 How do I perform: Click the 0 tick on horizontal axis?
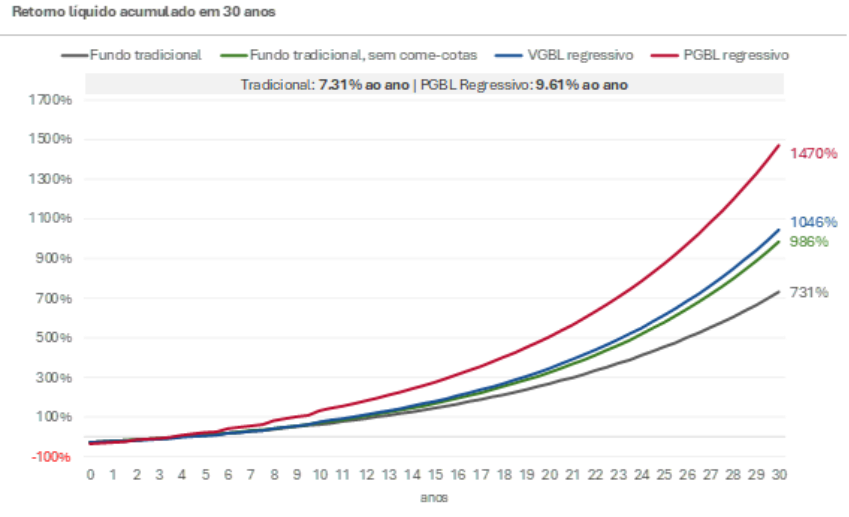pos(89,474)
